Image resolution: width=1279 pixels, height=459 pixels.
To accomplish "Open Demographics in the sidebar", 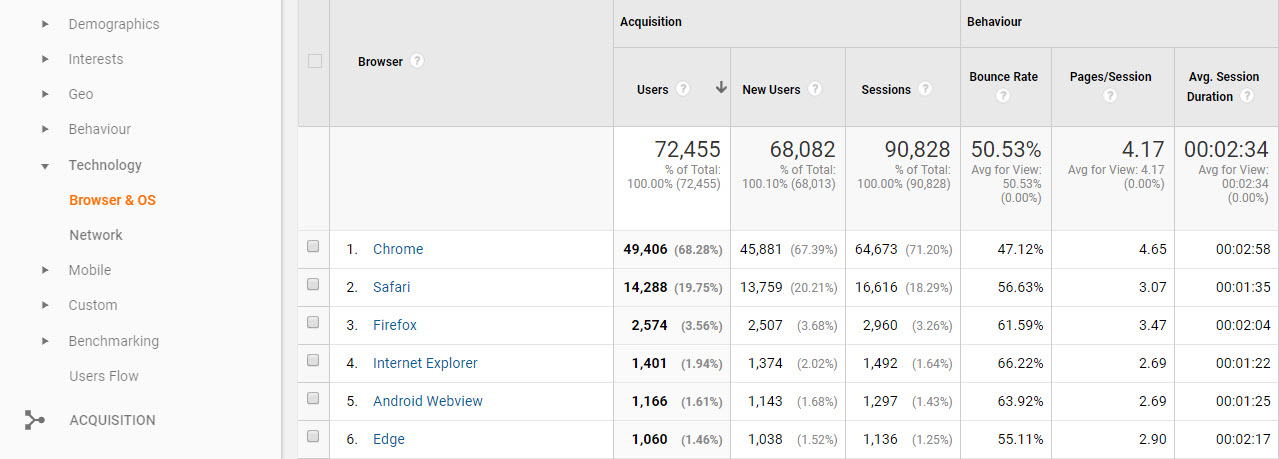I will coord(114,24).
